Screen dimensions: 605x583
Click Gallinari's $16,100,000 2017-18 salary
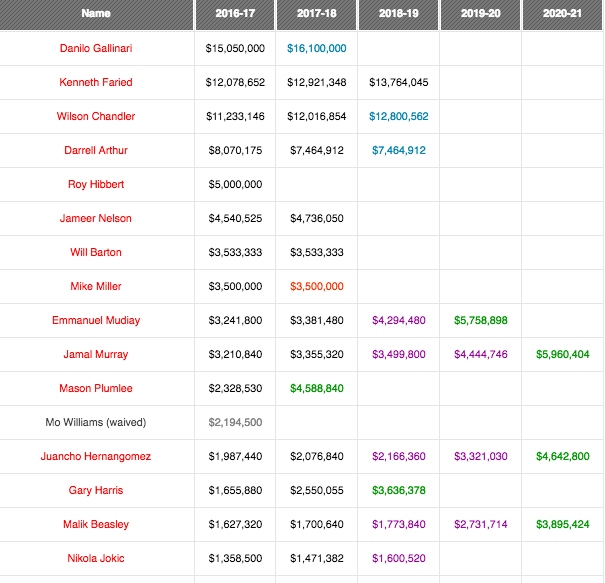click(316, 48)
